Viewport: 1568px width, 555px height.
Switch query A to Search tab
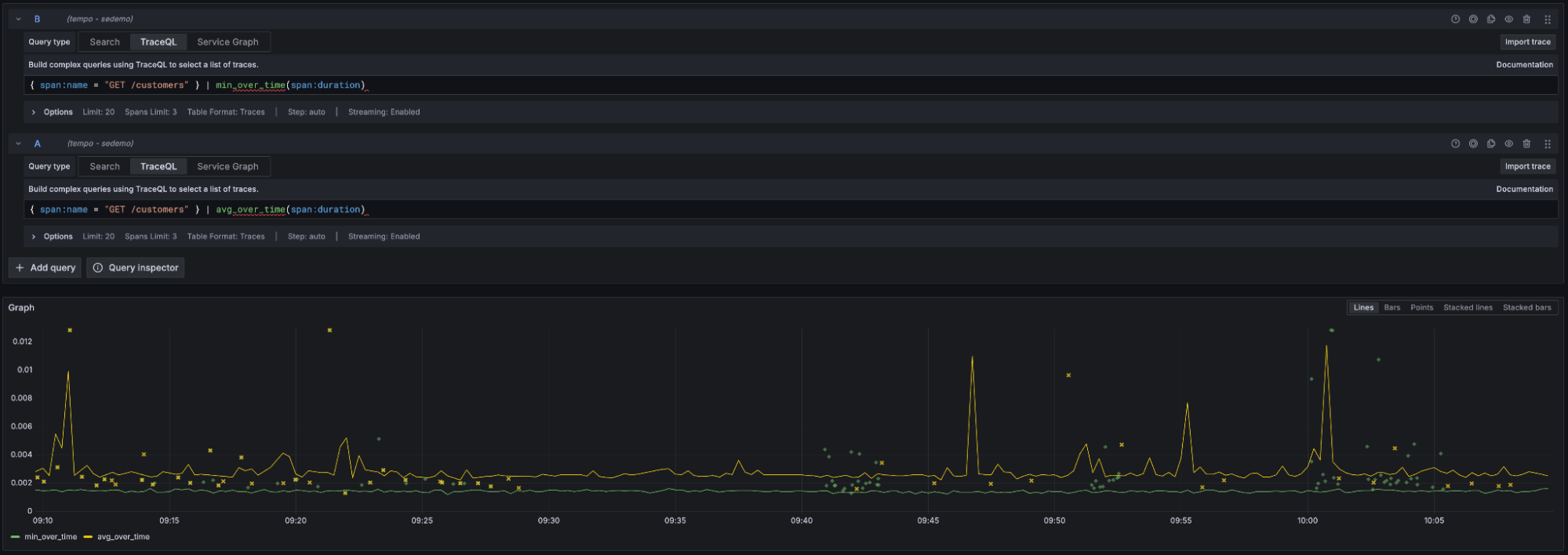104,166
